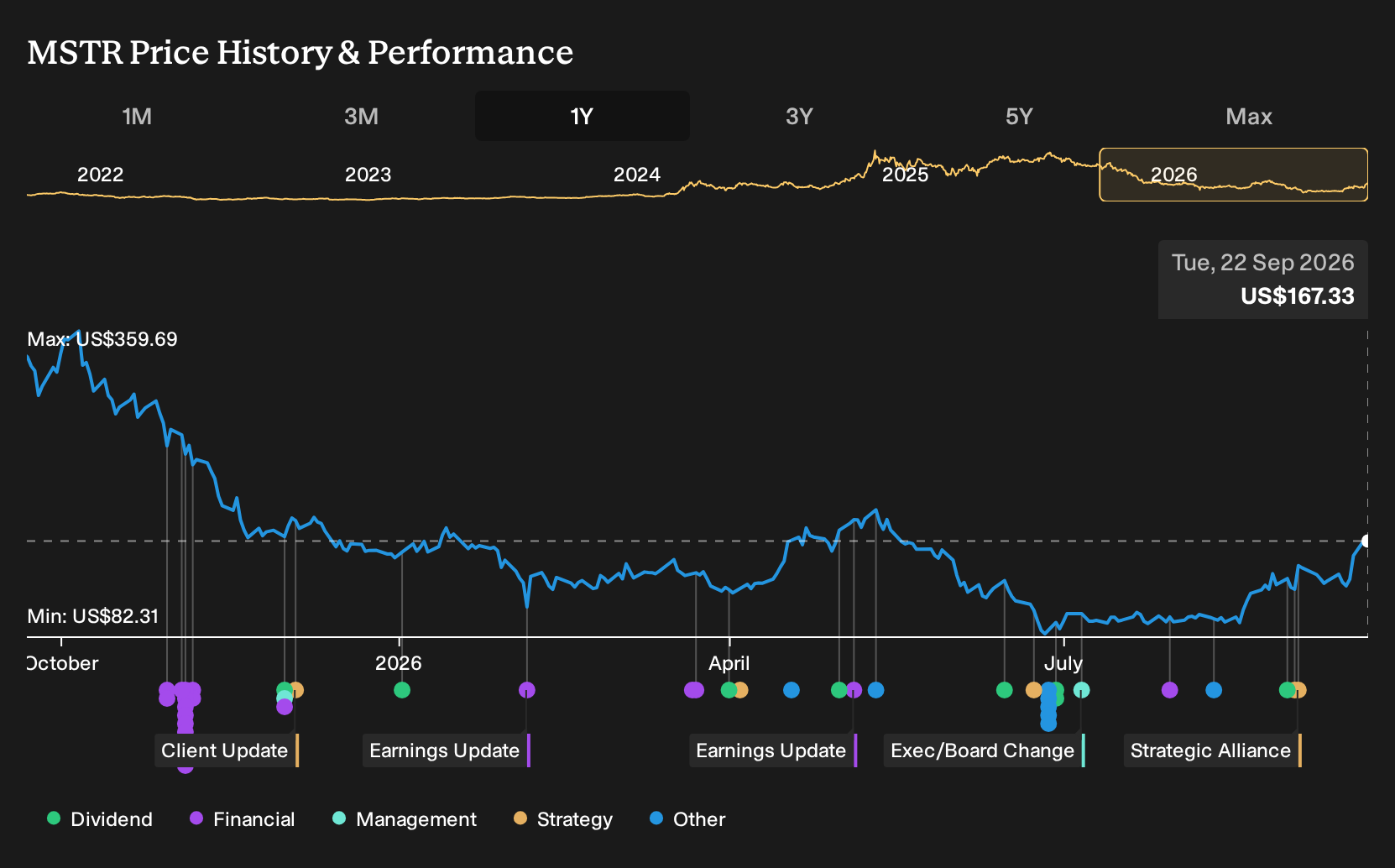Open the Earnings Update label near 2026
The image size is (1395, 868).
pyautogui.click(x=447, y=750)
